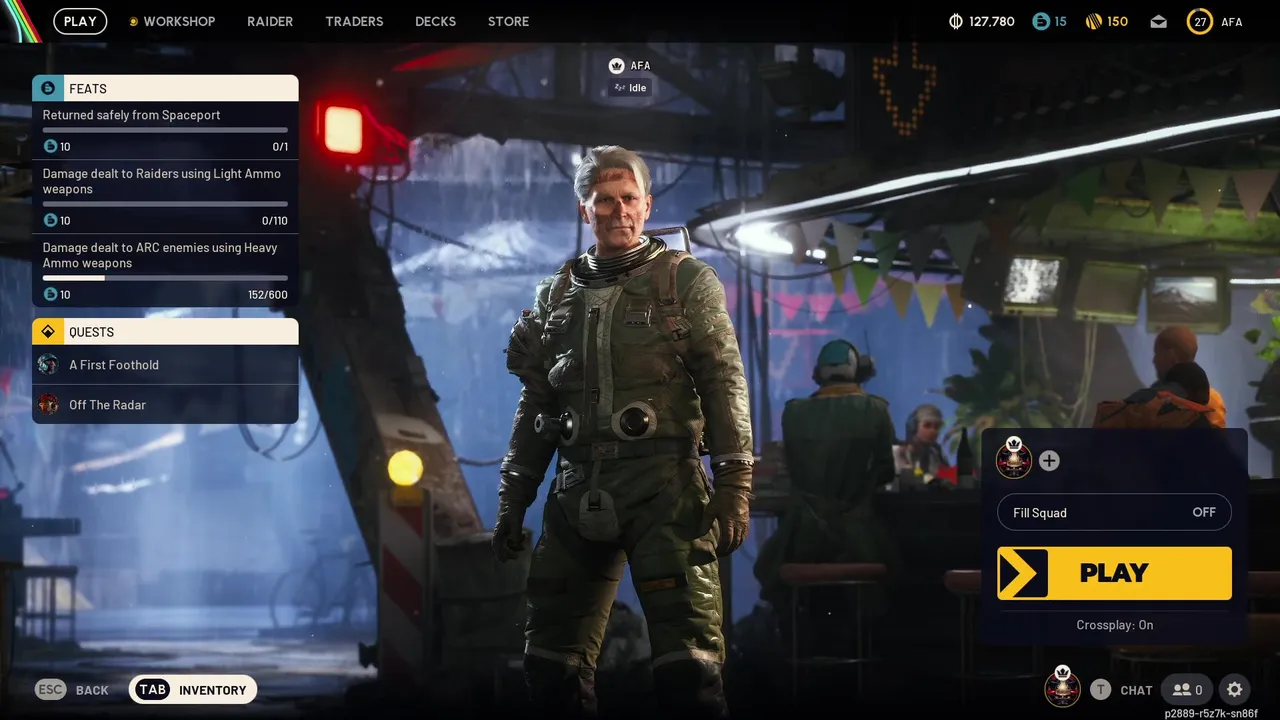Click the Spaceport feat progress bar
The image size is (1280, 720).
tap(165, 130)
